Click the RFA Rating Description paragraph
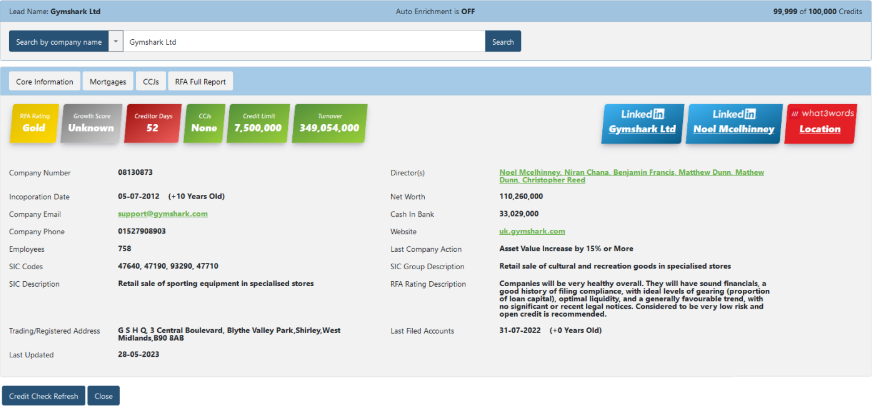Screen dimensions: 876x407 click(x=635, y=299)
